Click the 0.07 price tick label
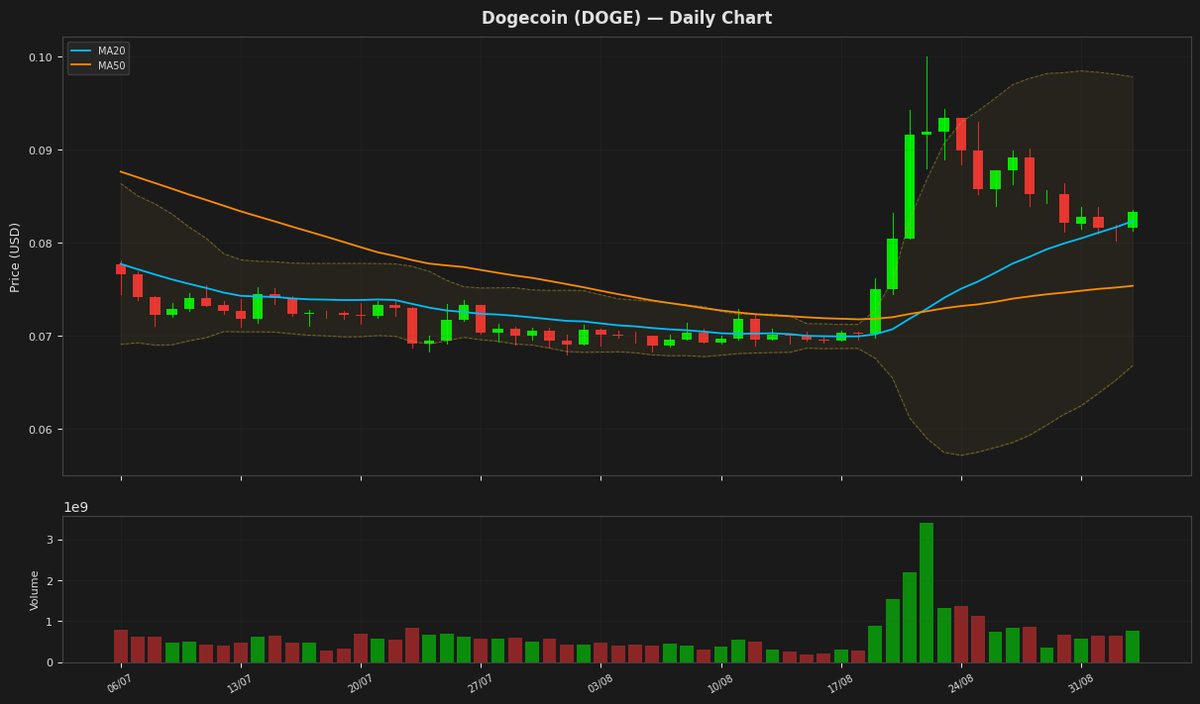1200x704 pixels. pos(41,337)
